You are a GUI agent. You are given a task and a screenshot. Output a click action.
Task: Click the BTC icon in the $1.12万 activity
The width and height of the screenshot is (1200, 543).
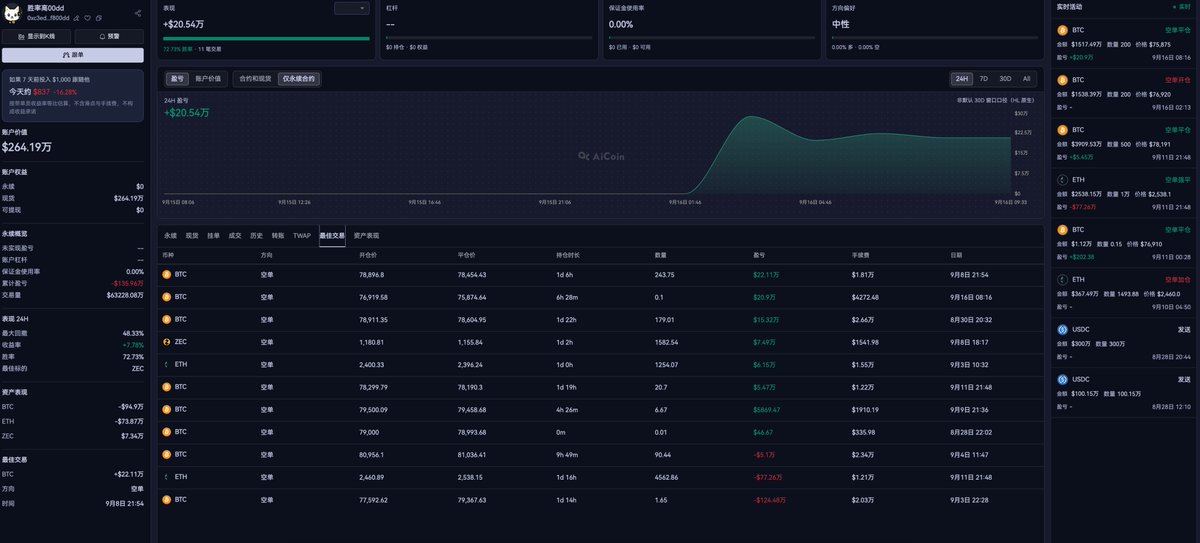pos(1063,229)
